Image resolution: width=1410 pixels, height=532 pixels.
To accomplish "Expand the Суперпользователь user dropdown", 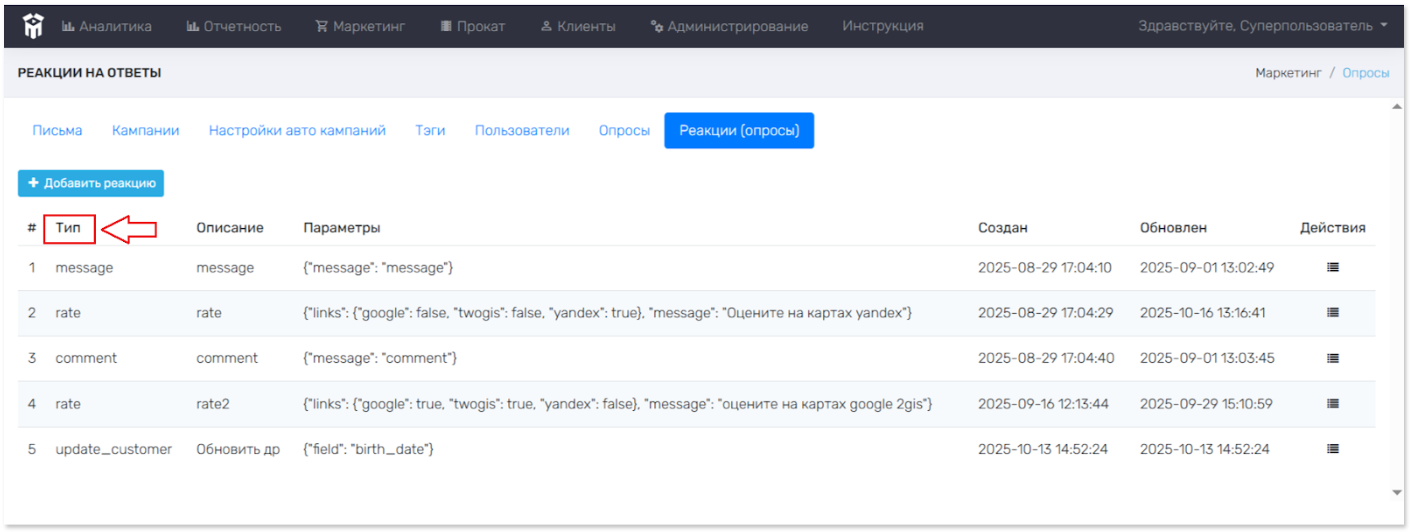I will pos(1262,26).
